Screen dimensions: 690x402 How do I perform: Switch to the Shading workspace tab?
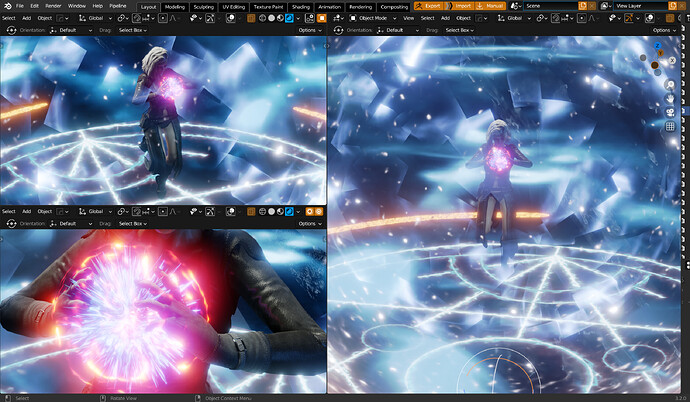click(x=301, y=7)
